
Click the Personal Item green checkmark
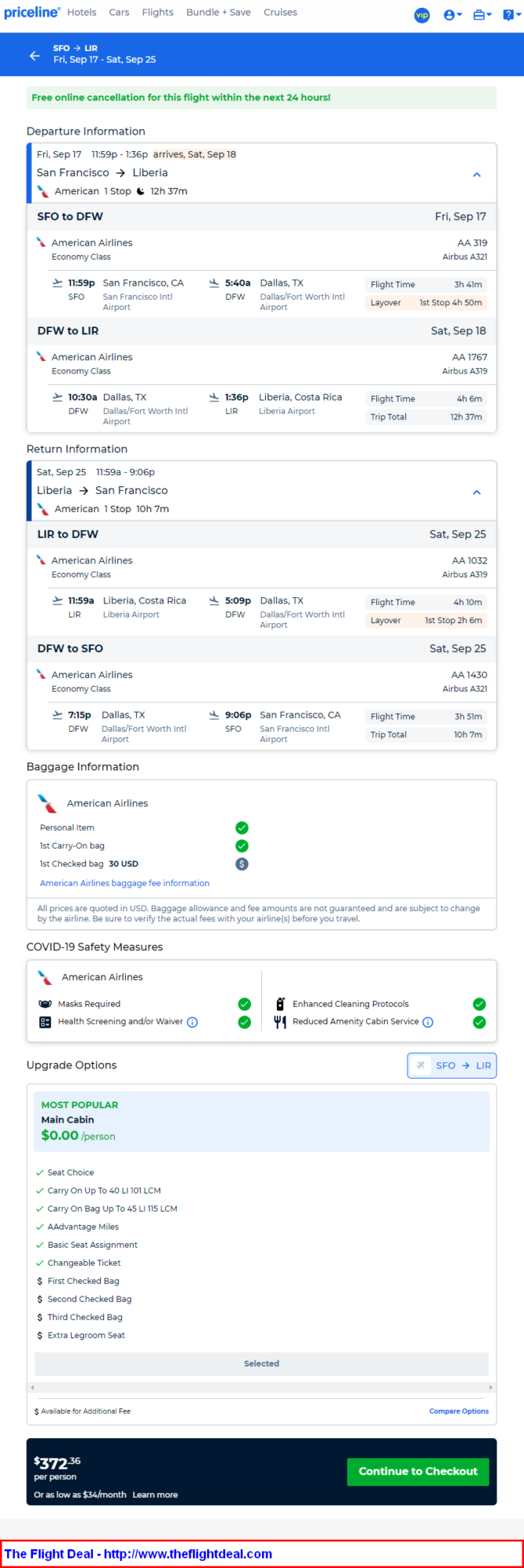point(242,827)
